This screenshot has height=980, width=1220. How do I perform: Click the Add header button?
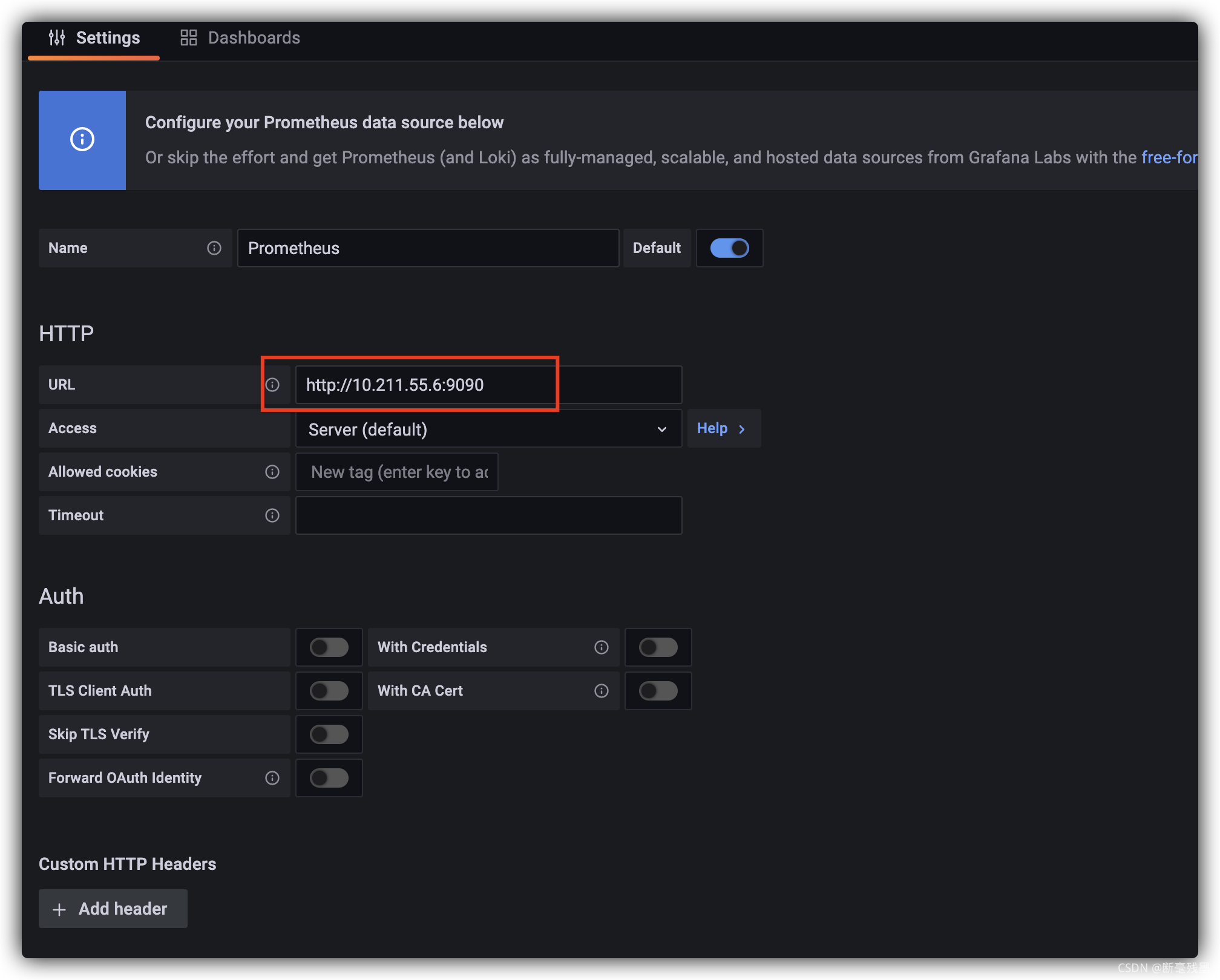click(113, 909)
